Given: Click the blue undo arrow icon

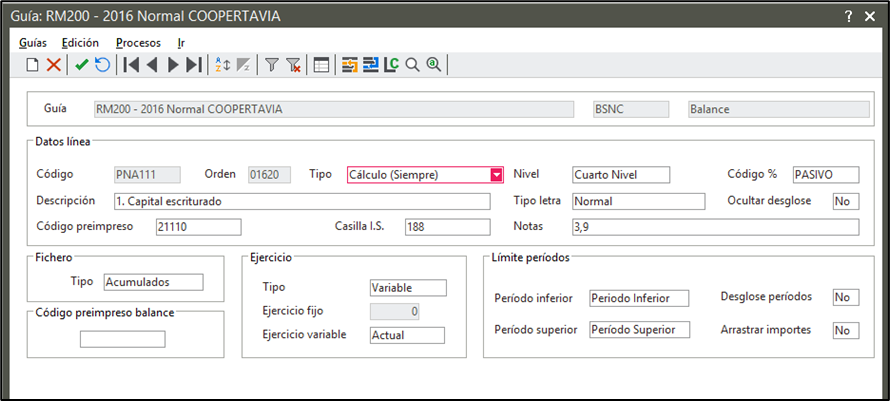Looking at the screenshot, I should tap(103, 65).
